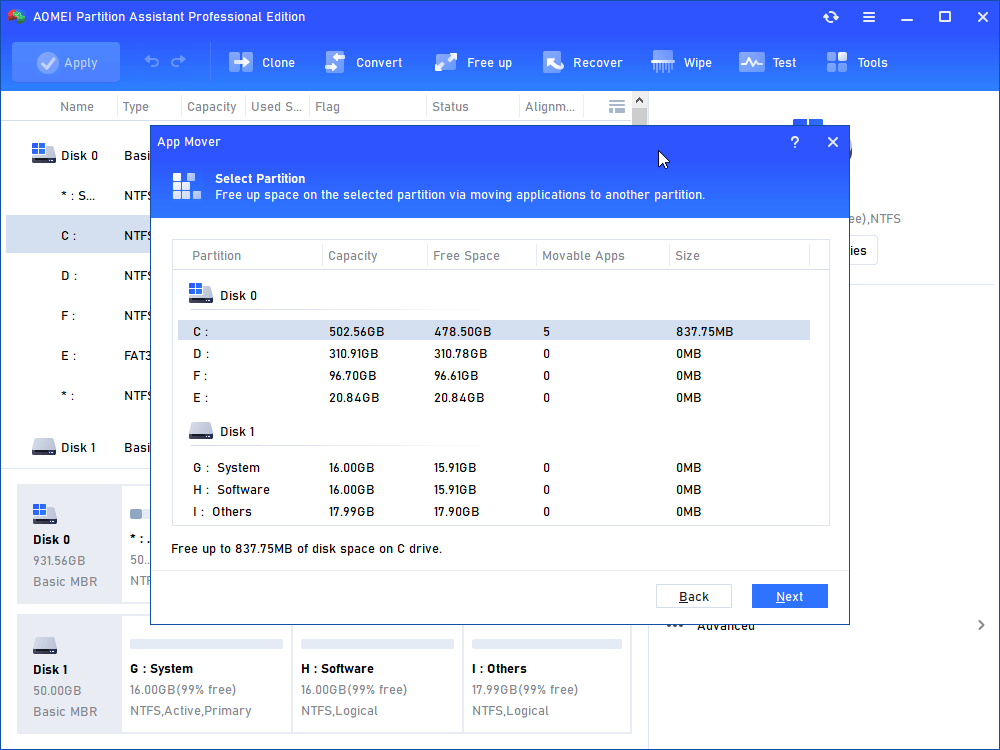Open the Wipe tool

(x=681, y=62)
